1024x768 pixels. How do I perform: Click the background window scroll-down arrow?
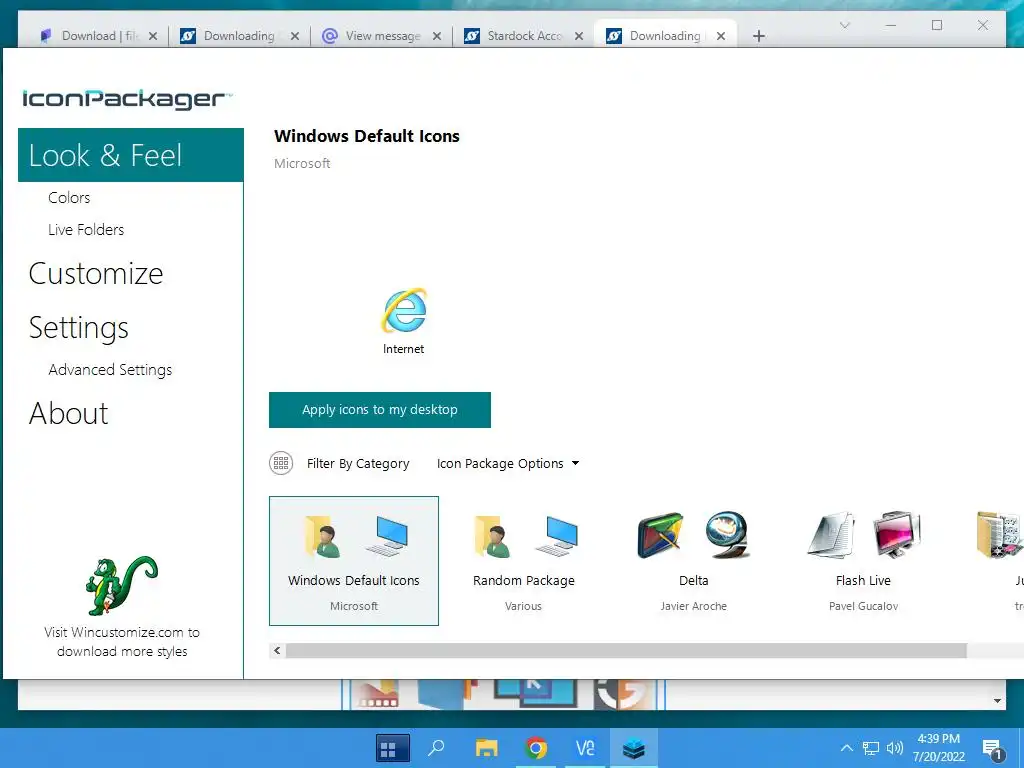[x=997, y=701]
